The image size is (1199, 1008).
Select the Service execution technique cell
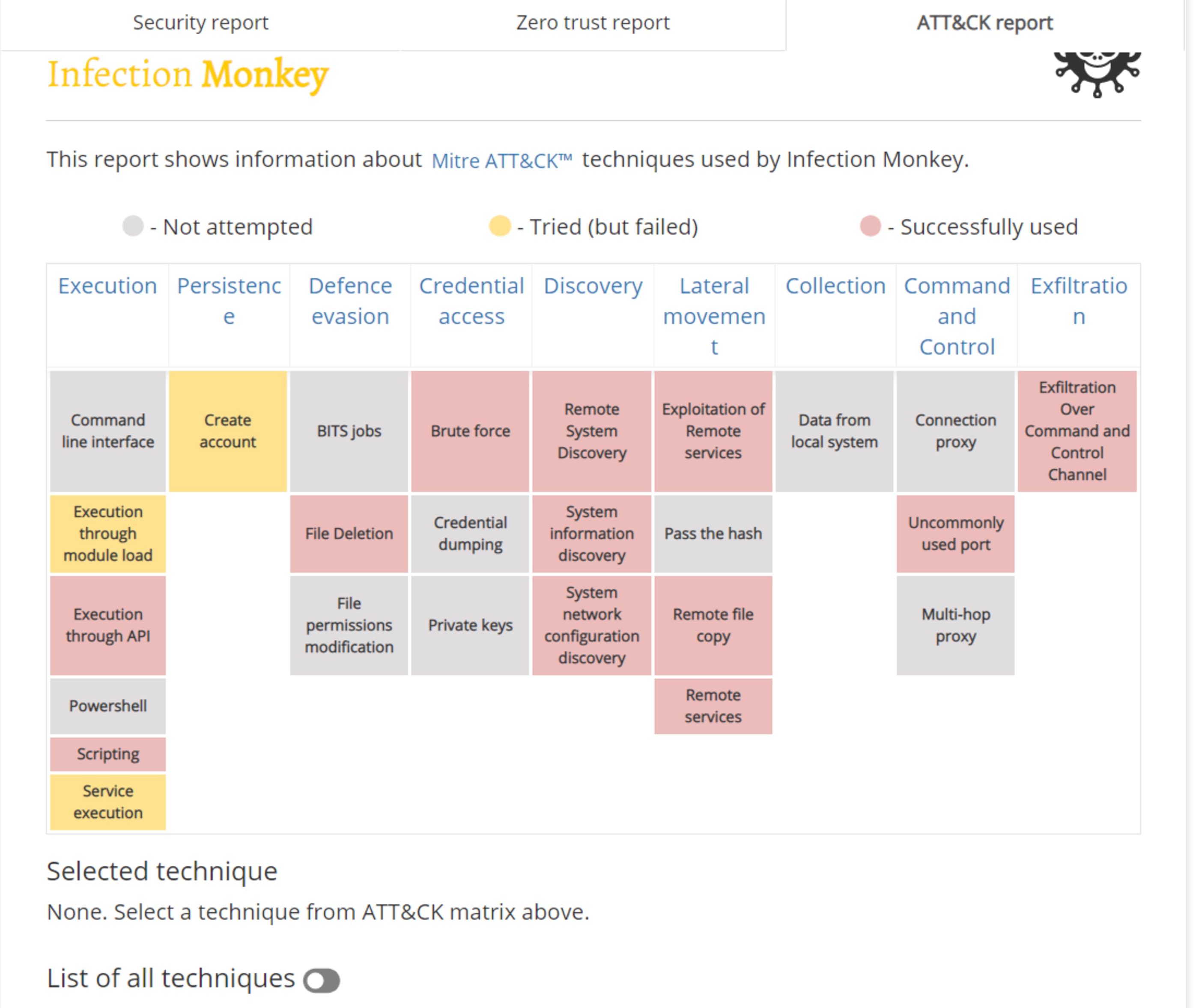(107, 802)
